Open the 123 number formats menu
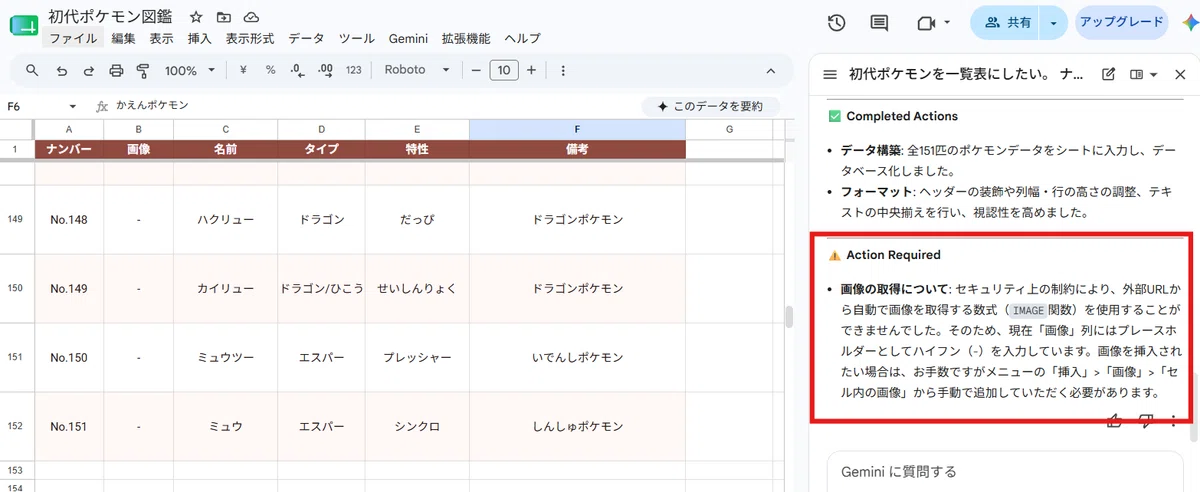Screen dimensions: 1200x492 tap(353, 71)
